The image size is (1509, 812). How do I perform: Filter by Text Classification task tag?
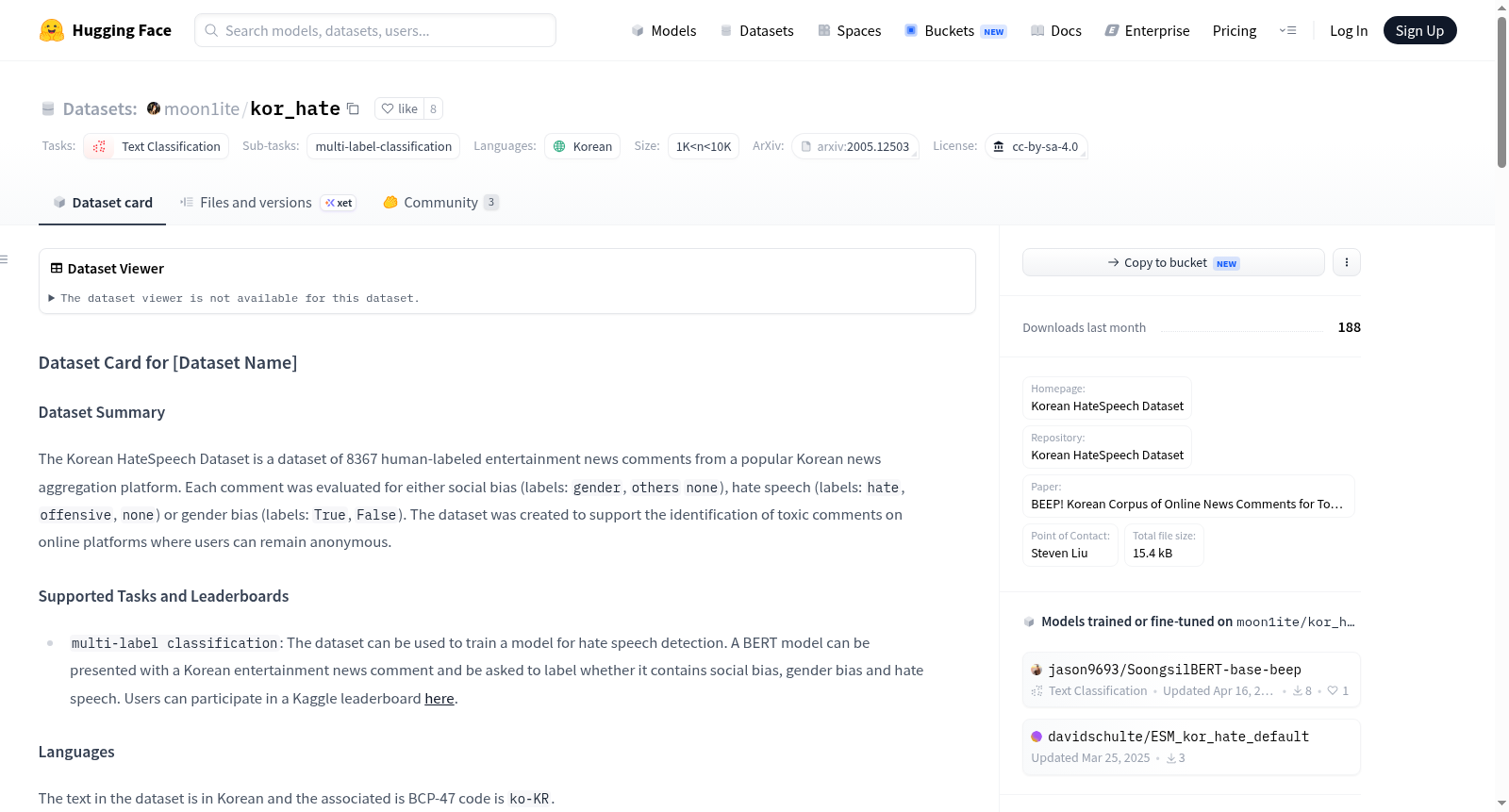pos(157,146)
